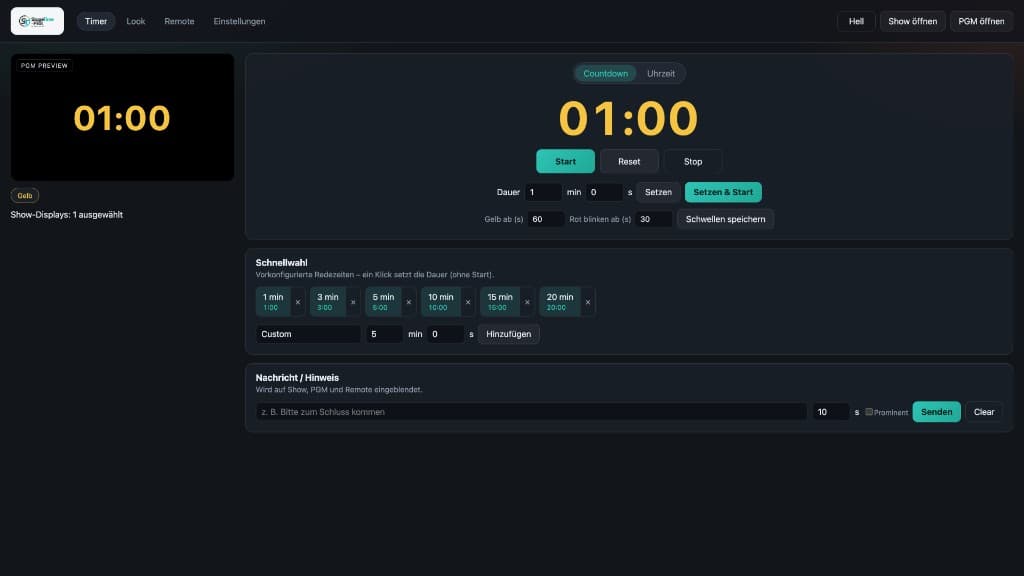This screenshot has height=576, width=1024.
Task: Delete the 10 min quick preset
Action: coord(468,302)
